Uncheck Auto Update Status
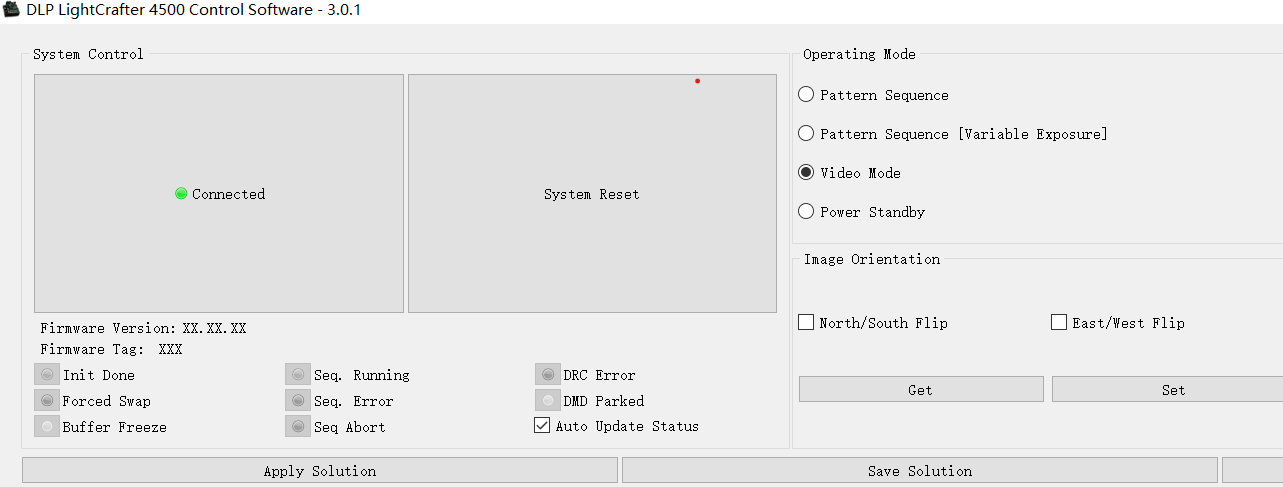The image size is (1283, 487). point(542,426)
